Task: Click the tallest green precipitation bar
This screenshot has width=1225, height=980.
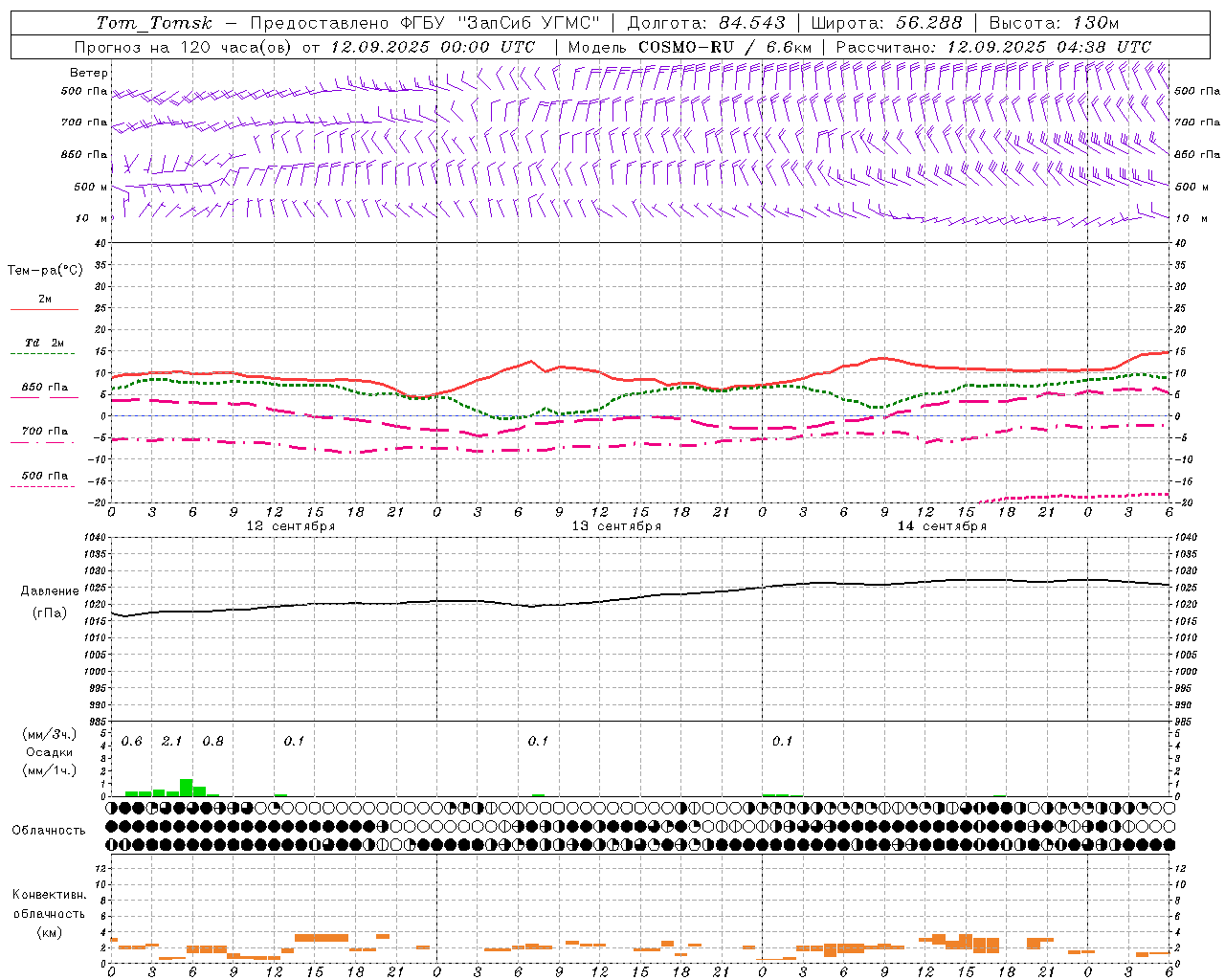Action: point(187,788)
